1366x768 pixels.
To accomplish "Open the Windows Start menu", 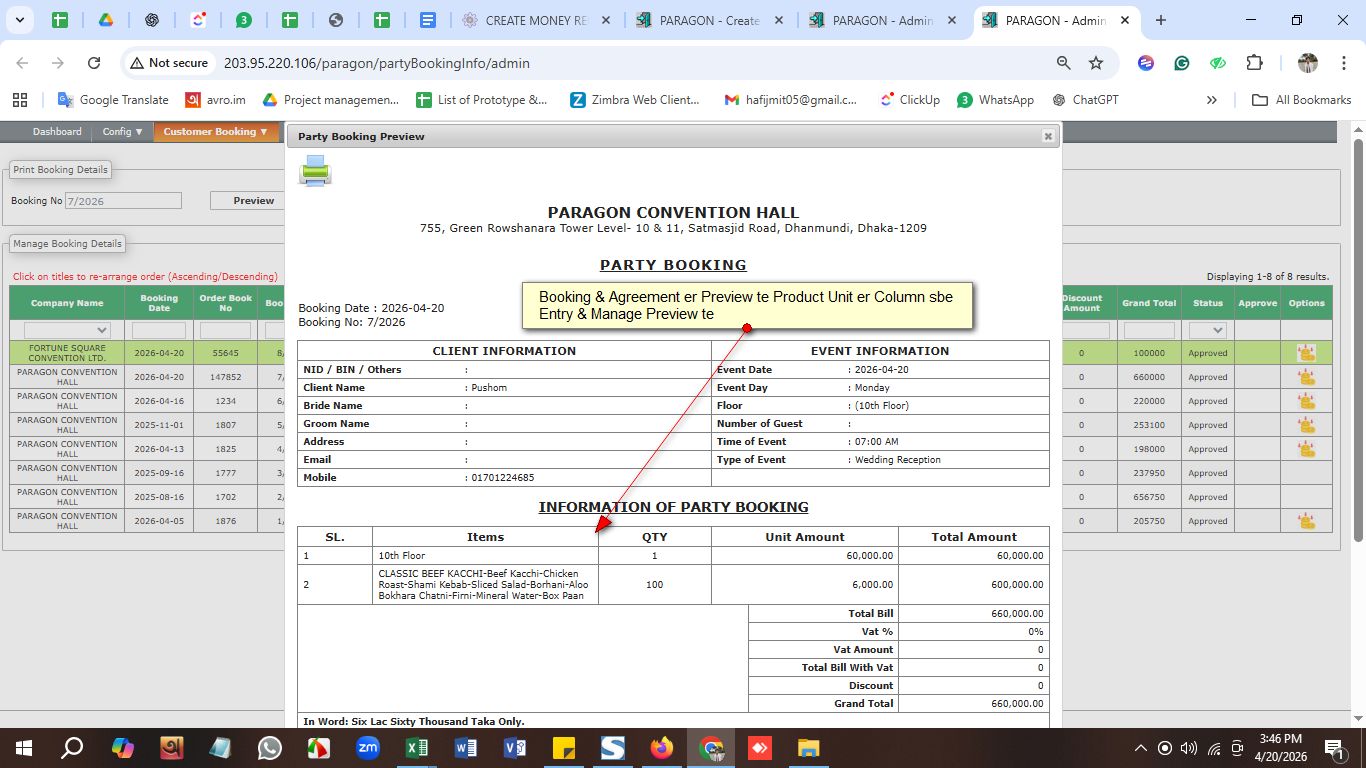I will (x=22, y=748).
